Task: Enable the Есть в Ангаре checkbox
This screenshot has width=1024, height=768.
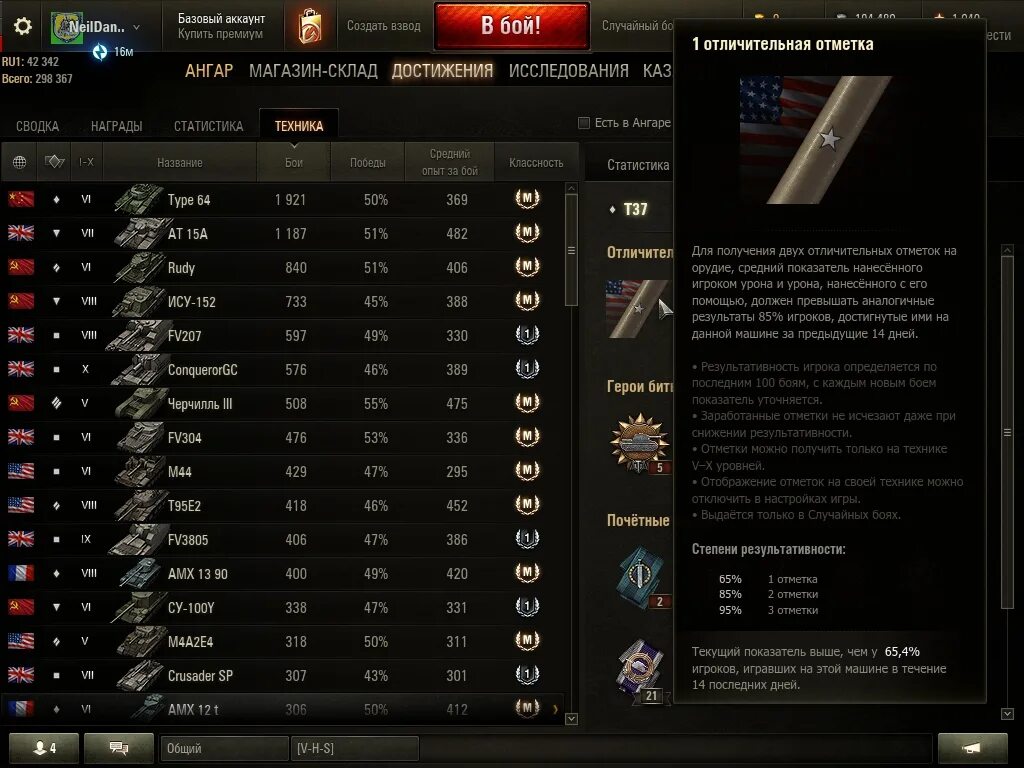Action: coord(584,123)
